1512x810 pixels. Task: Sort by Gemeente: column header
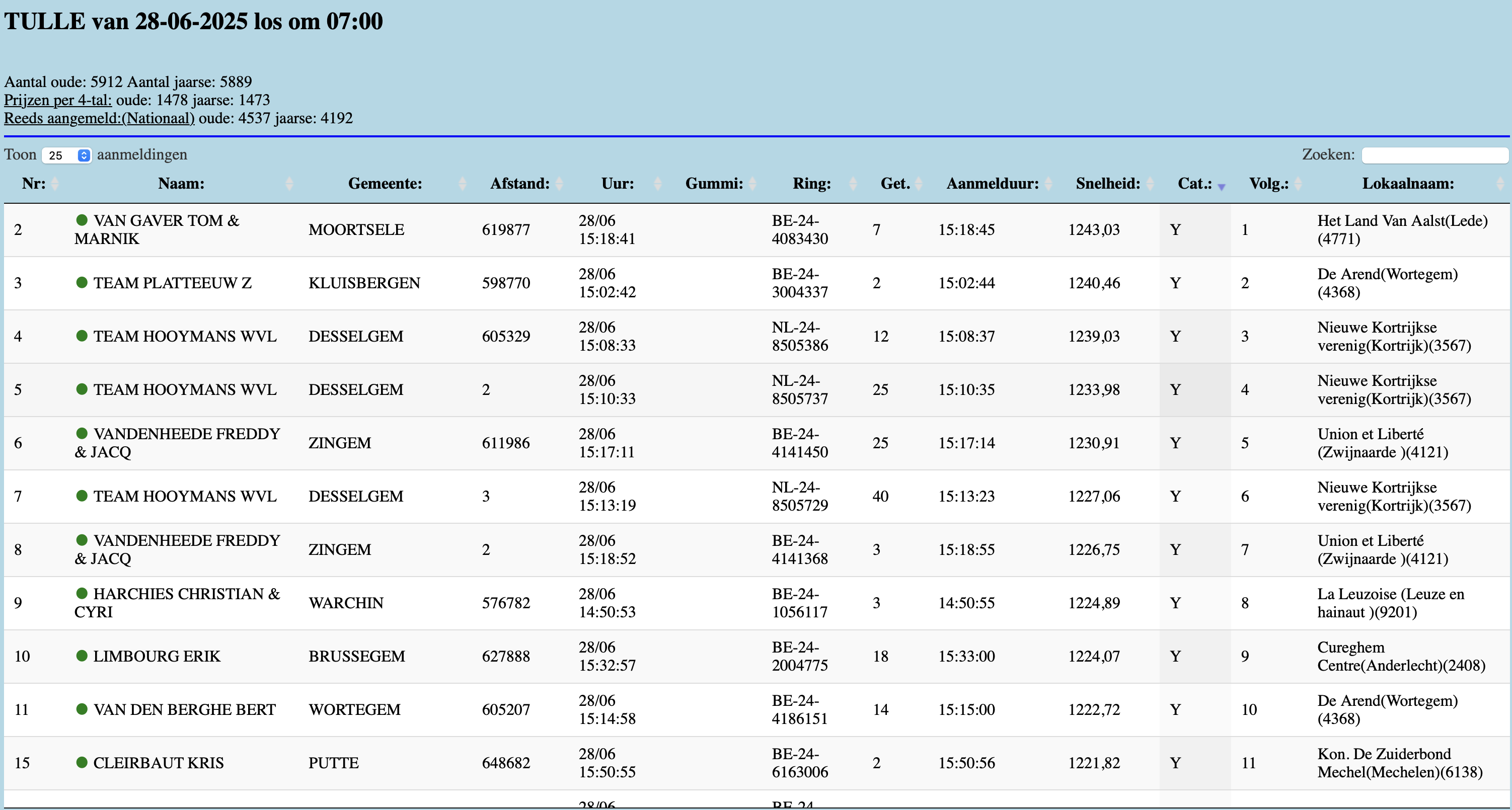click(385, 184)
